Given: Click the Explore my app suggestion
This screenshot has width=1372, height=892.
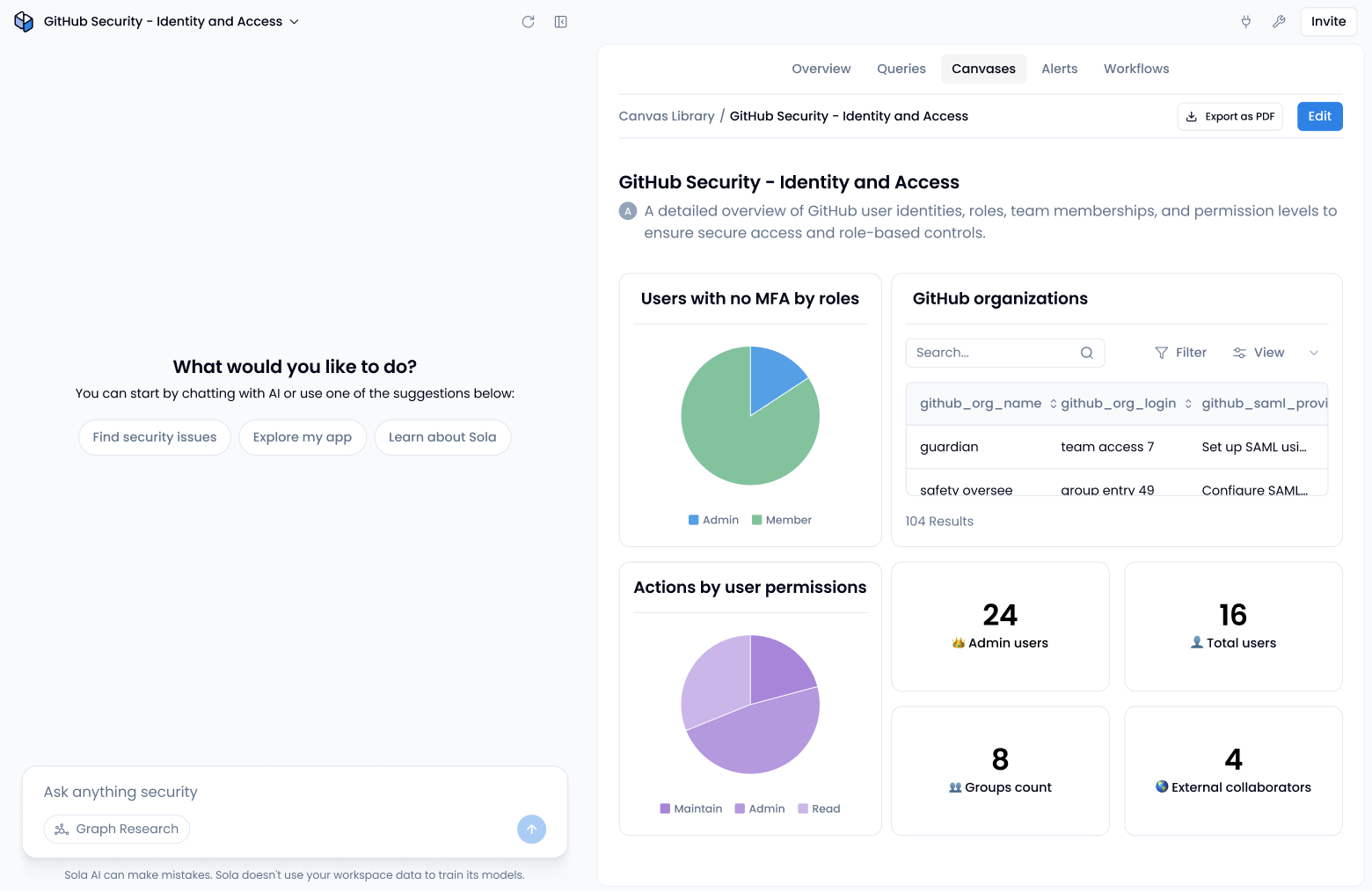Looking at the screenshot, I should click(x=303, y=437).
